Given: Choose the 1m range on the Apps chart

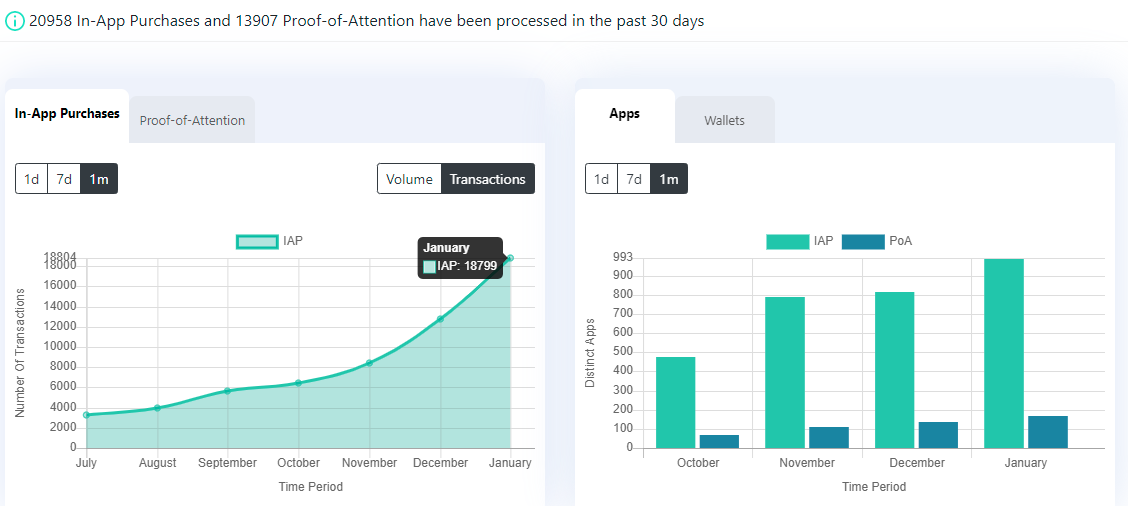Looking at the screenshot, I should (668, 179).
